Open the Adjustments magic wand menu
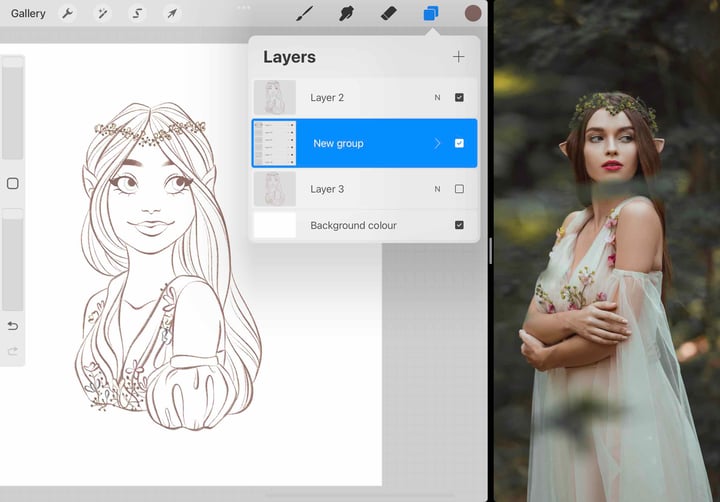 (x=102, y=13)
